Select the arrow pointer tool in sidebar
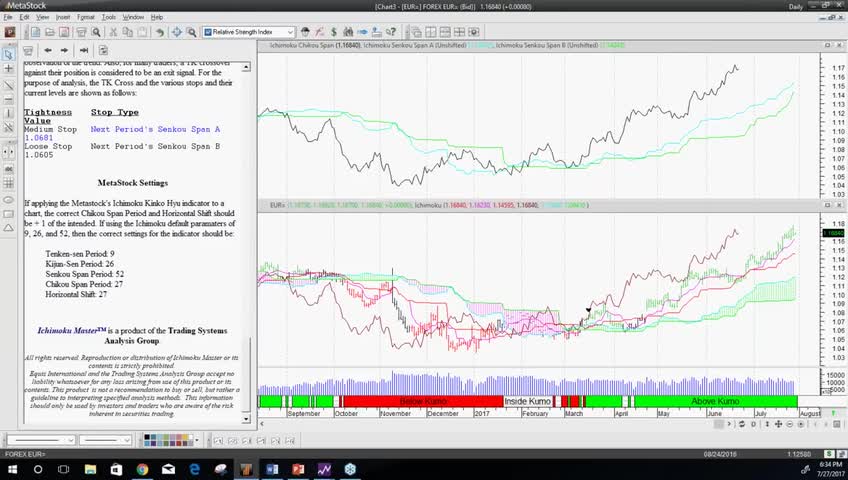This screenshot has width=848, height=480. [8, 55]
